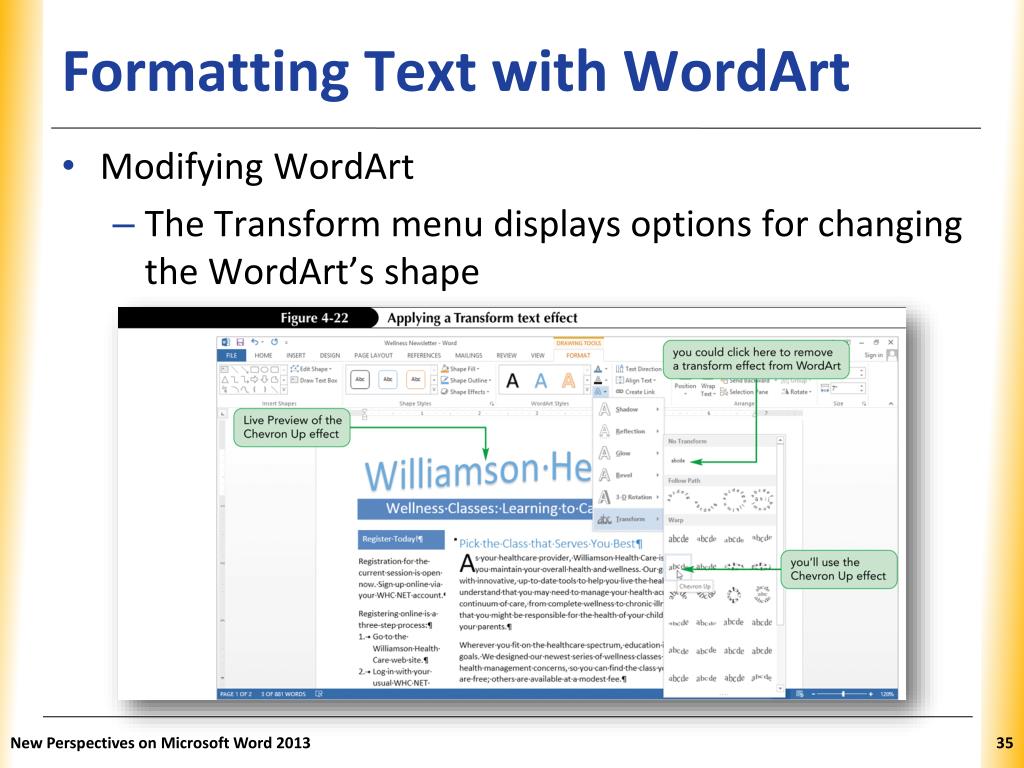Click the Create Link button

tap(635, 392)
